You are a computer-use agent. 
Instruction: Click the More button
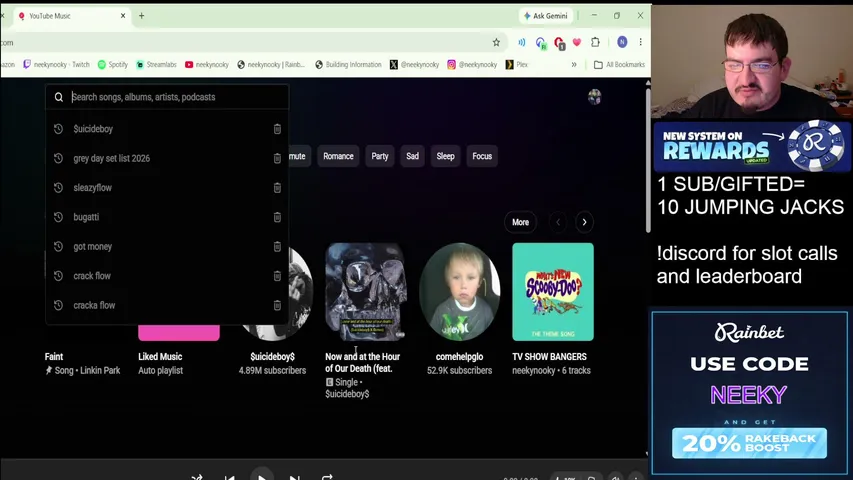tap(520, 222)
